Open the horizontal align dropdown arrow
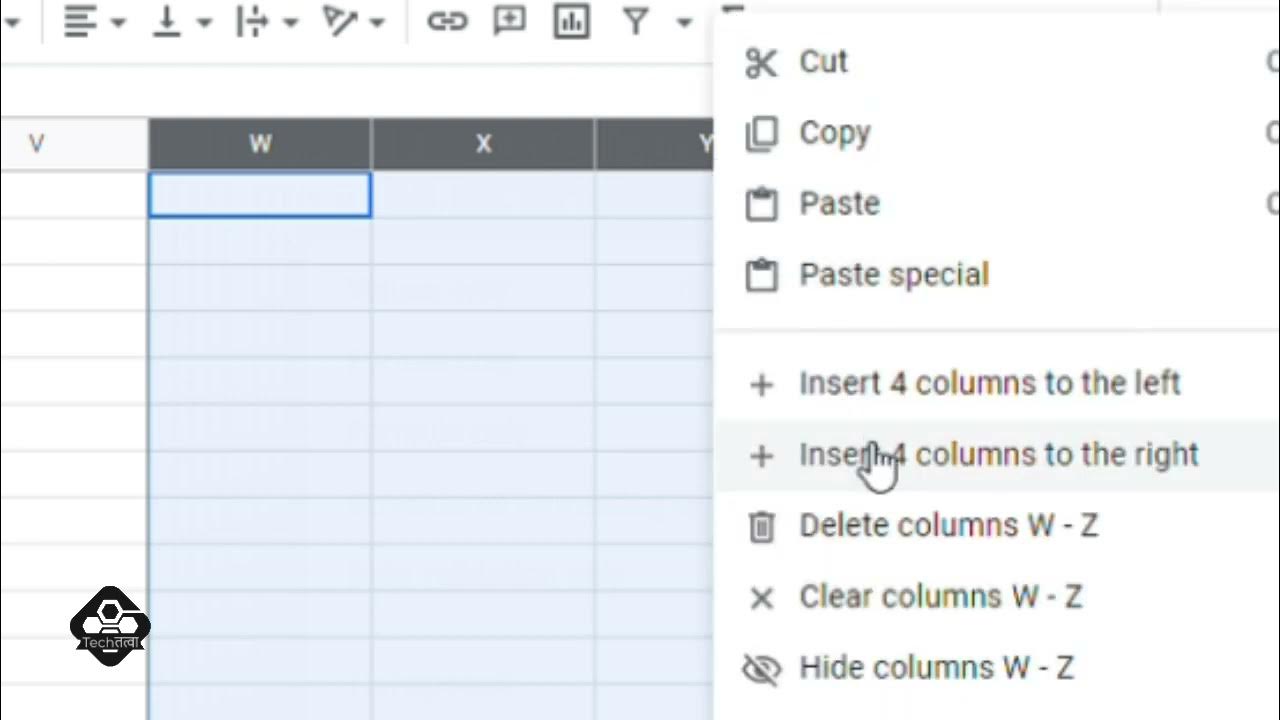This screenshot has width=1280, height=720. [118, 22]
